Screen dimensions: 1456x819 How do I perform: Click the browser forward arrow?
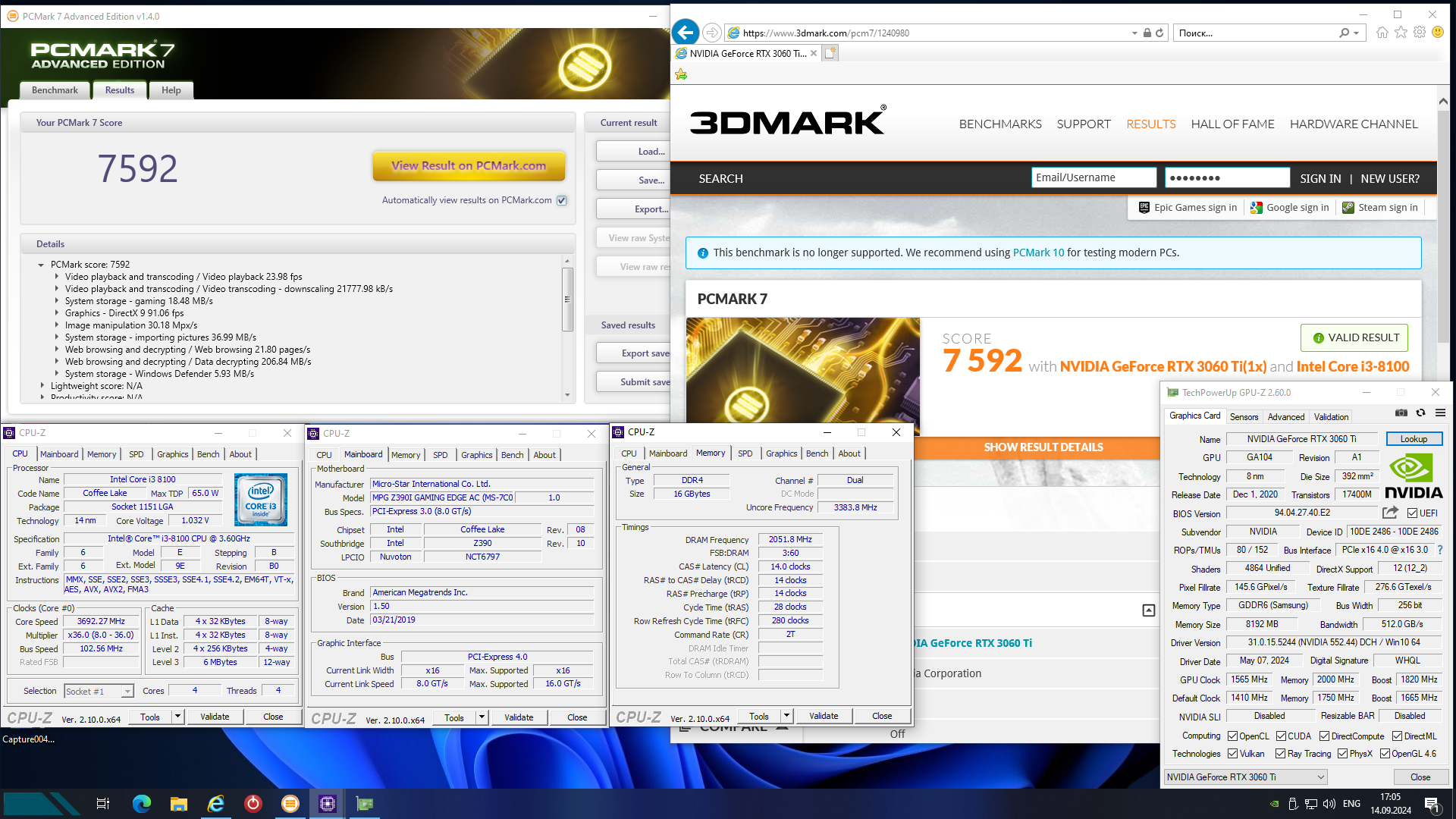click(x=711, y=33)
